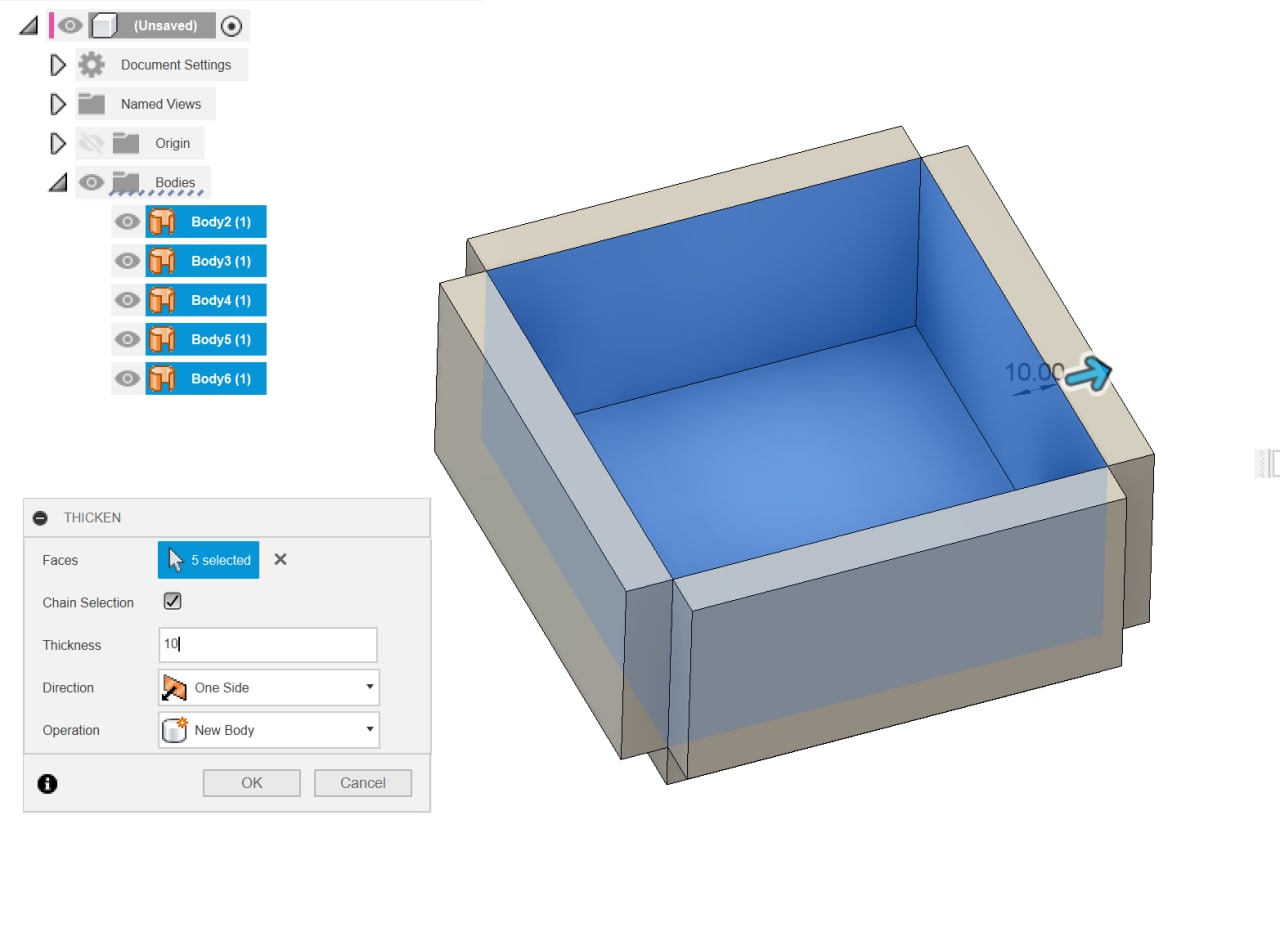Click the Bodies folder icon

(126, 182)
